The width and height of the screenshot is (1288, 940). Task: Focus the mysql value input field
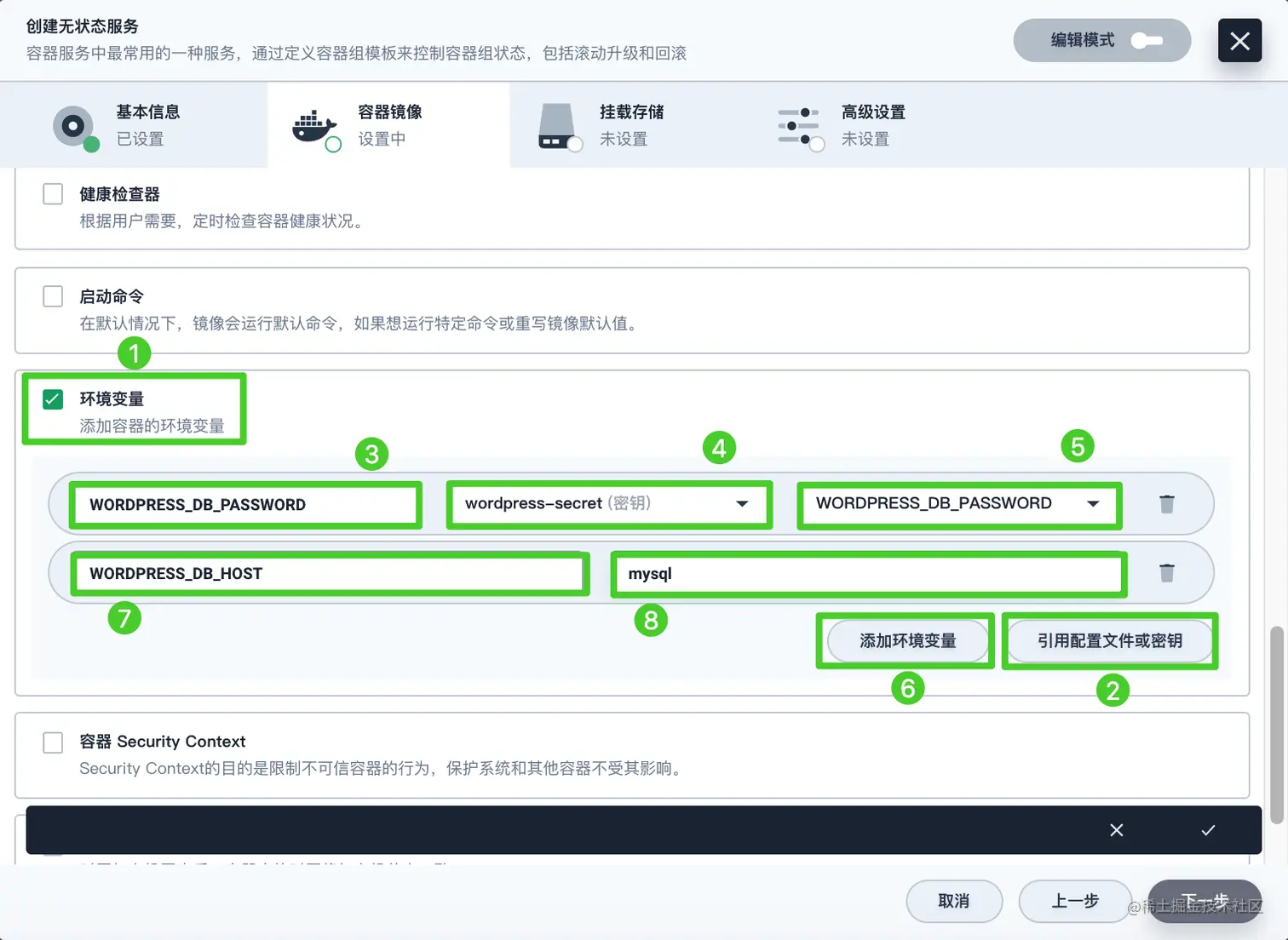point(869,574)
